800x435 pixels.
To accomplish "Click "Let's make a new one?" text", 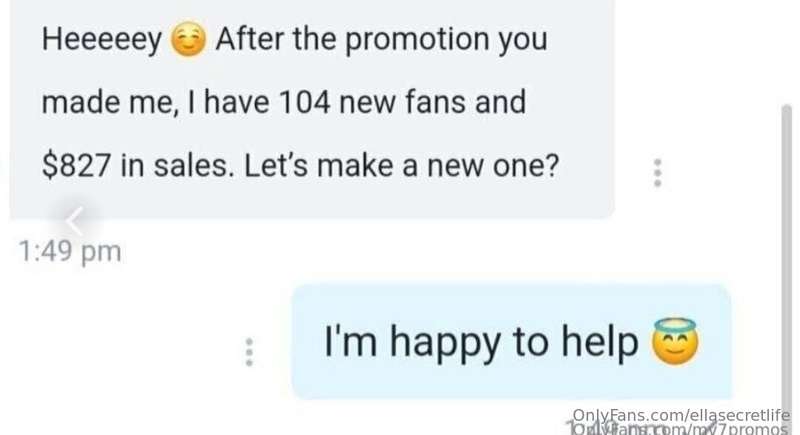I will point(402,166).
